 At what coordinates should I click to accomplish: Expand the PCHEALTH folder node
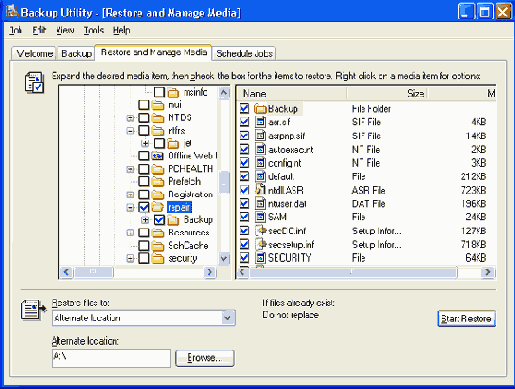point(130,169)
